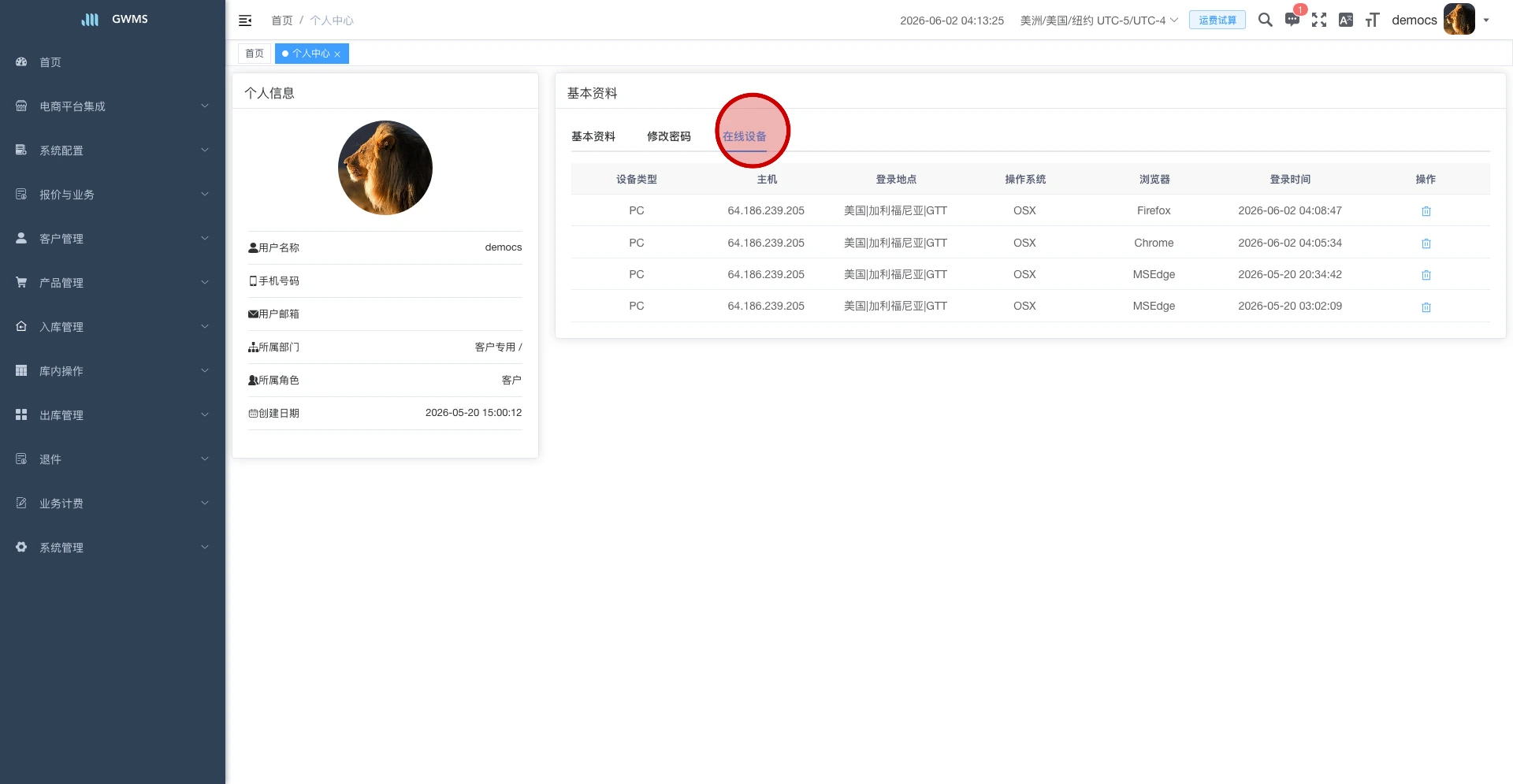Click the 客户管理 person icon
Screen dimensions: 1513x784
(21, 238)
